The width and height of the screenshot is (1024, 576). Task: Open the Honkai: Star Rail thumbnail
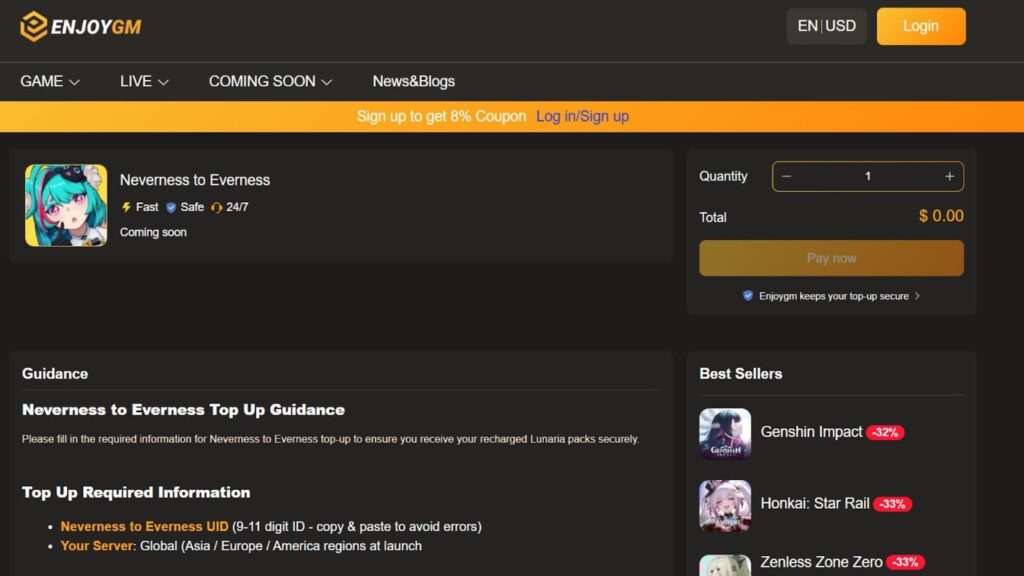[725, 505]
